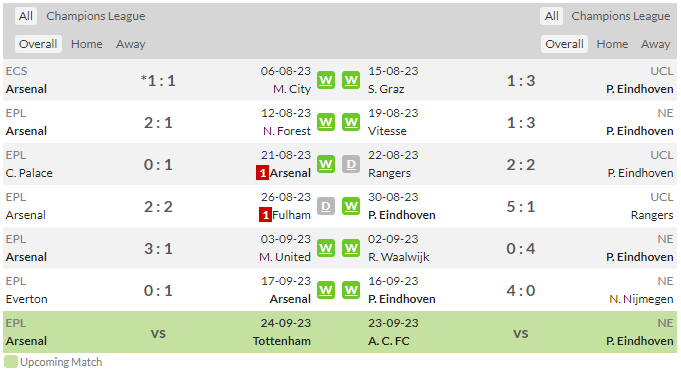Click the W icon for Everton vs Arsenal
Viewport: 681px width, 390px height.
[x=326, y=290]
